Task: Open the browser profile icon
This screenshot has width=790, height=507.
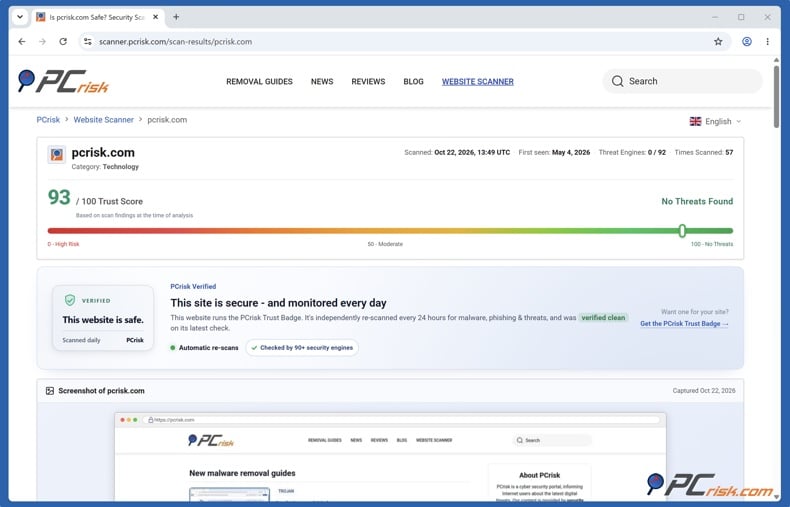Action: [x=747, y=42]
